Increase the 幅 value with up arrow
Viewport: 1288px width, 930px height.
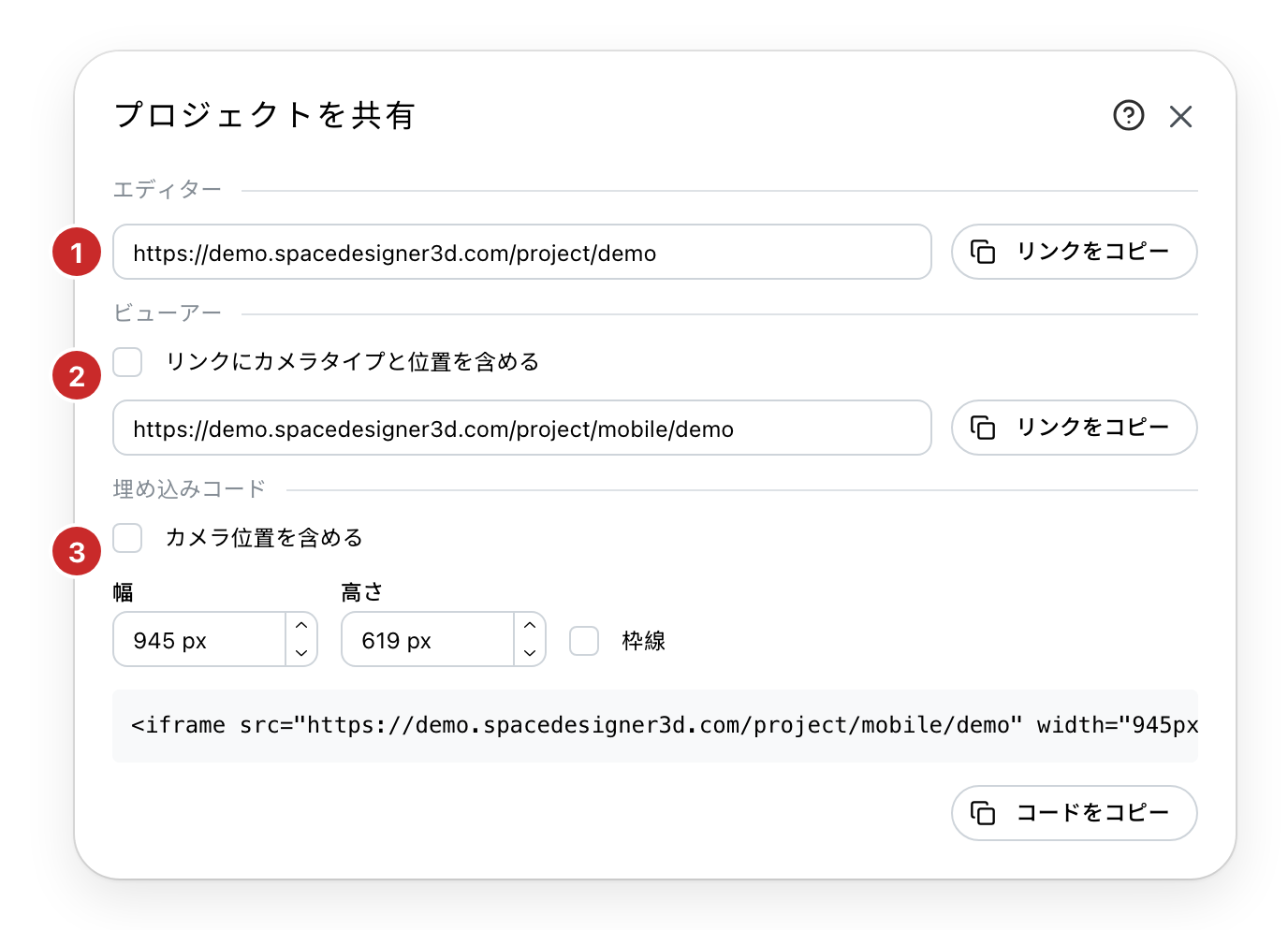click(301, 626)
